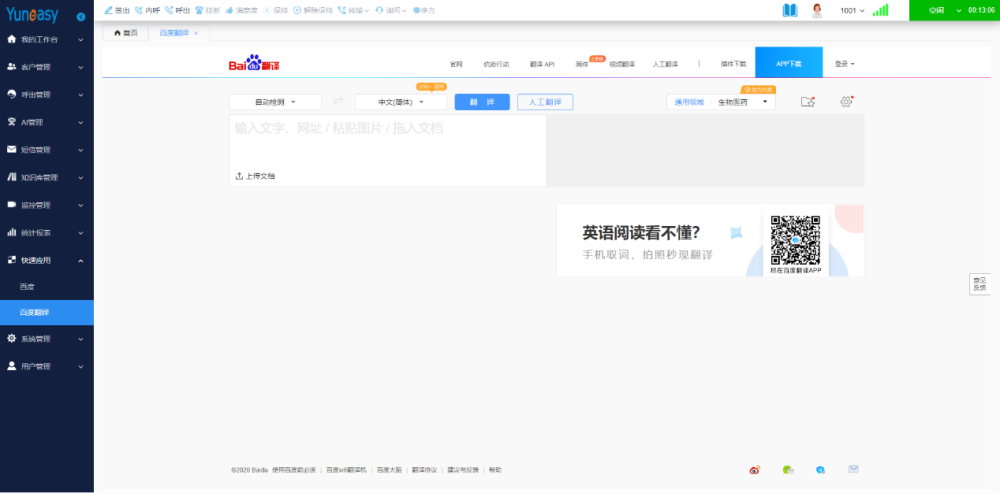This screenshot has width=1000, height=493.
Task: Expand 用户管理 sidebar menu
Action: [x=47, y=366]
